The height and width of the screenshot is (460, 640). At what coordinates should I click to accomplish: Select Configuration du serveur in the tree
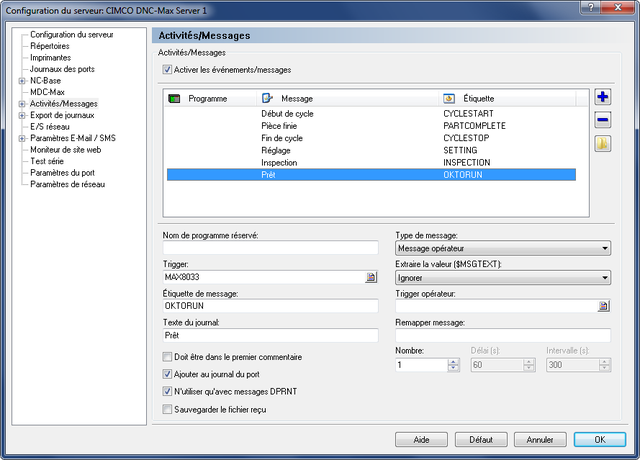tap(72, 35)
